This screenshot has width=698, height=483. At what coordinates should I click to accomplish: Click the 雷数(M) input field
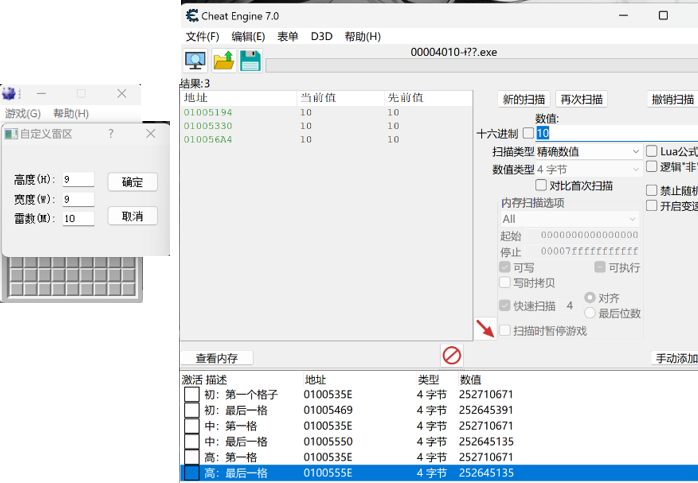coord(78,219)
